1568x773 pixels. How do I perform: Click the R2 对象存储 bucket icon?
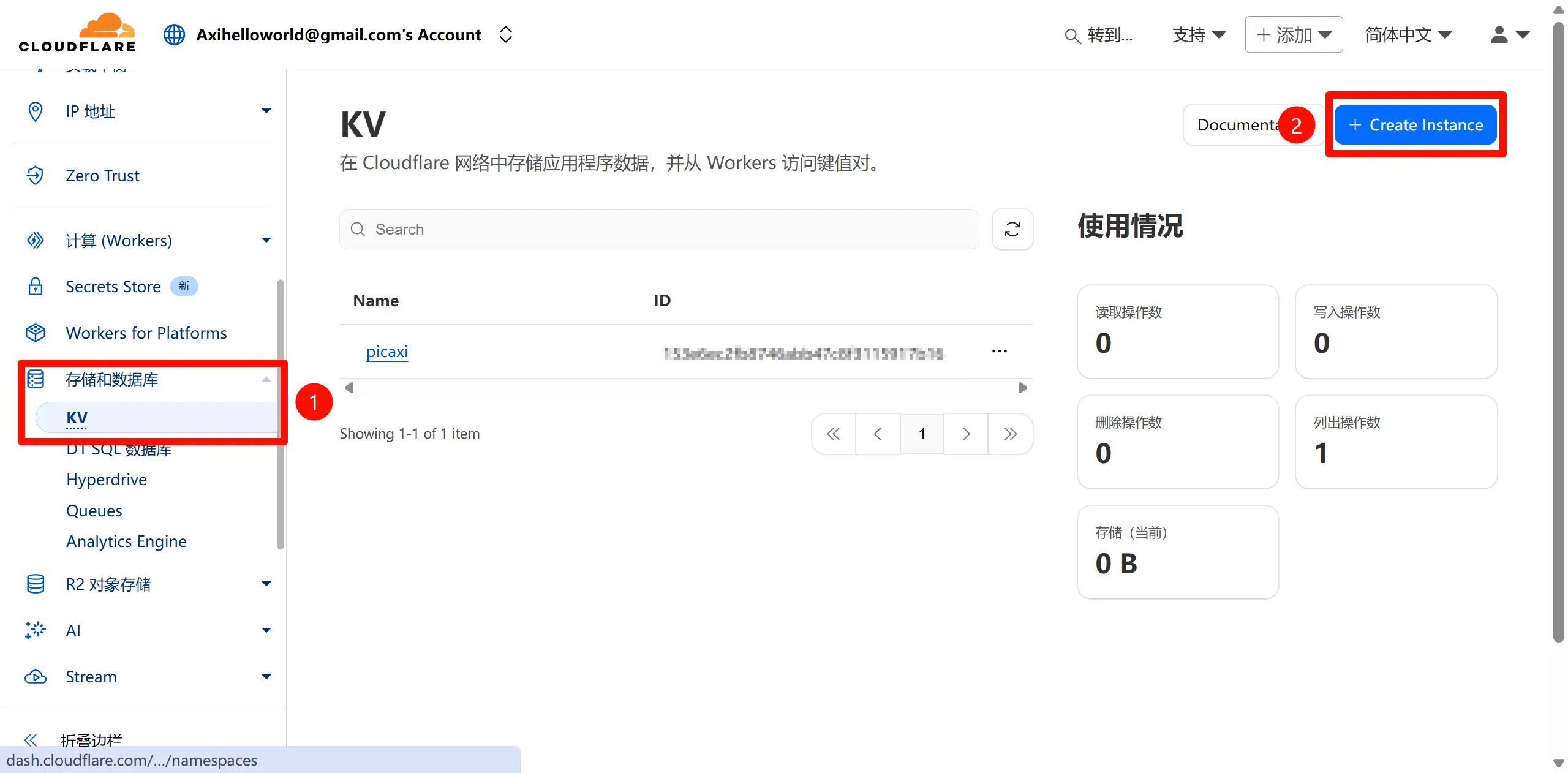(36, 584)
